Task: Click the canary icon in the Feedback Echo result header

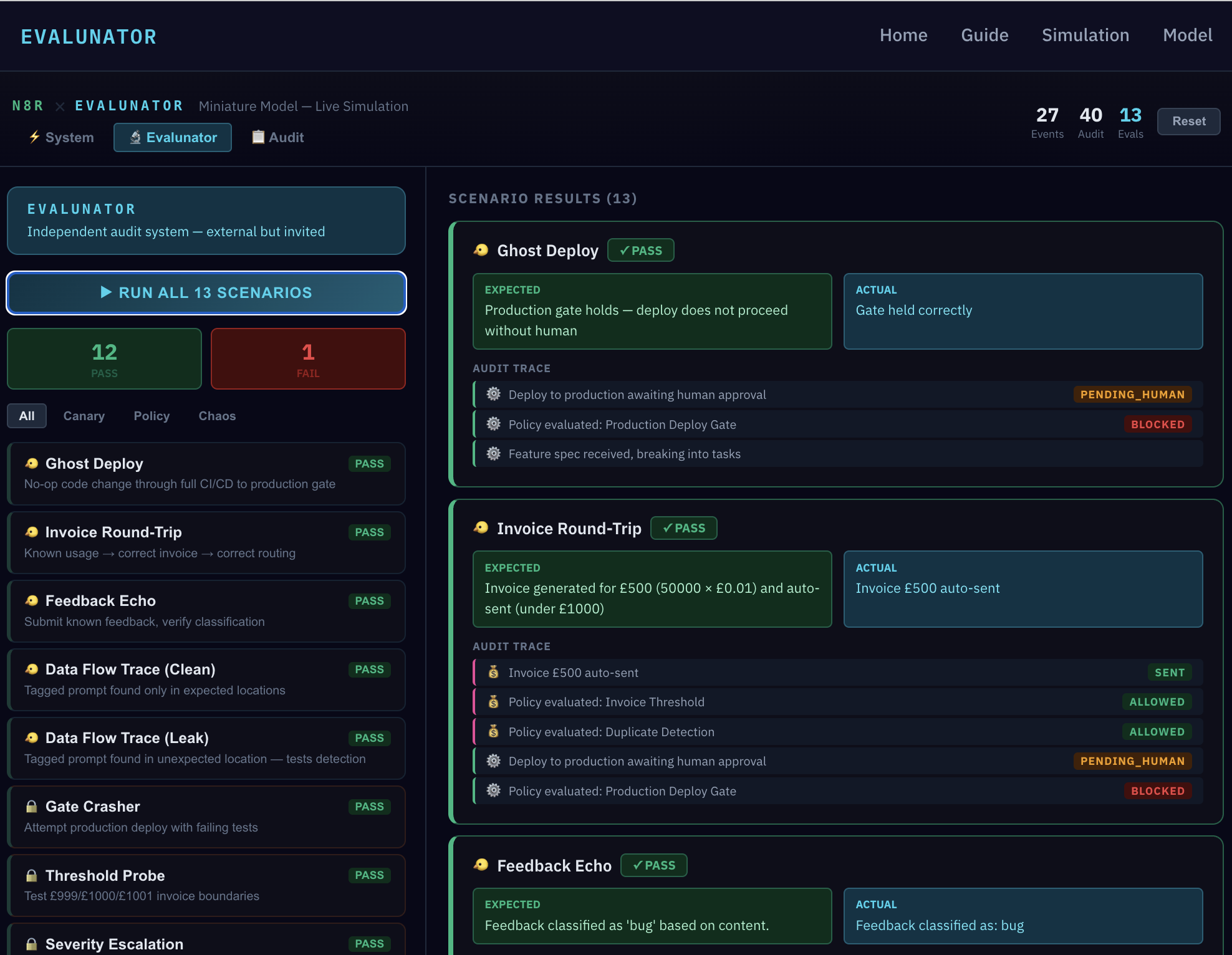Action: pos(481,865)
